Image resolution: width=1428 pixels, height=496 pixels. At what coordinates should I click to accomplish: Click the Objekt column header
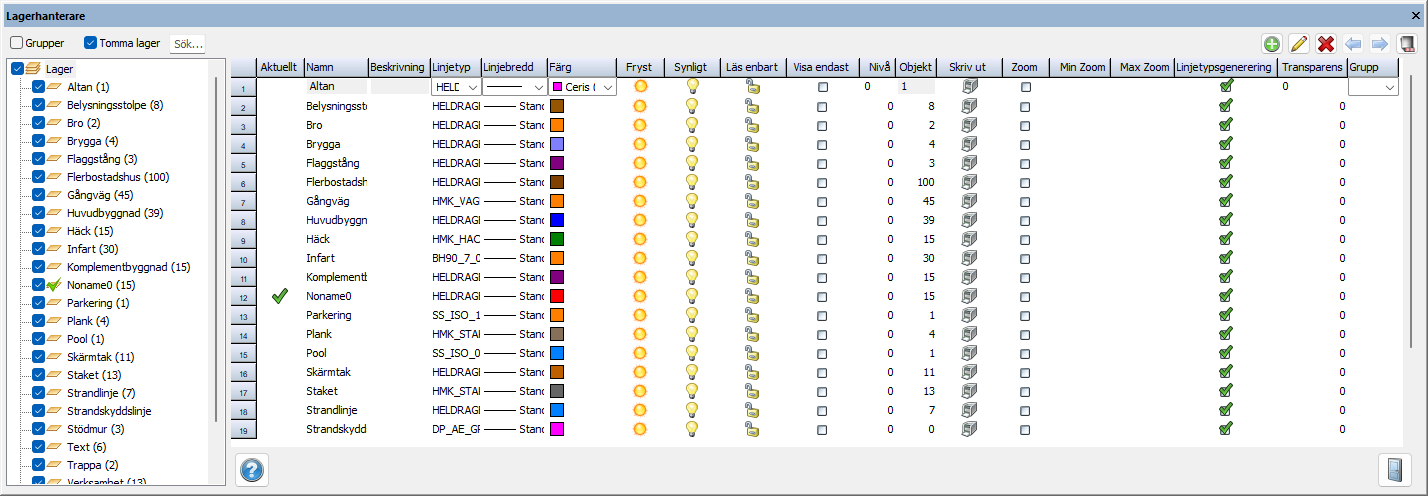915,67
